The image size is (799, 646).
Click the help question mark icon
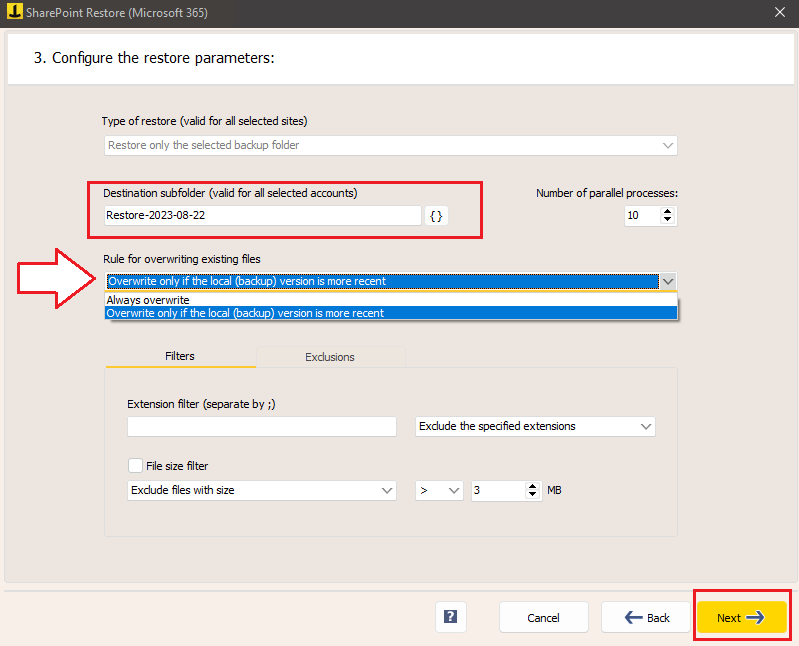click(451, 617)
